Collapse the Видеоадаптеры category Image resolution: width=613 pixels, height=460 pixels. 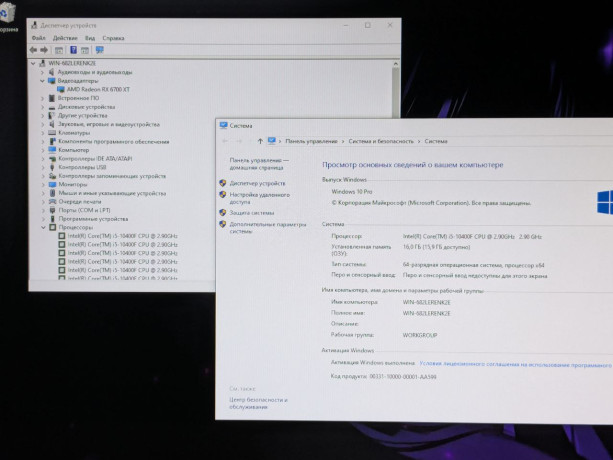(43, 81)
